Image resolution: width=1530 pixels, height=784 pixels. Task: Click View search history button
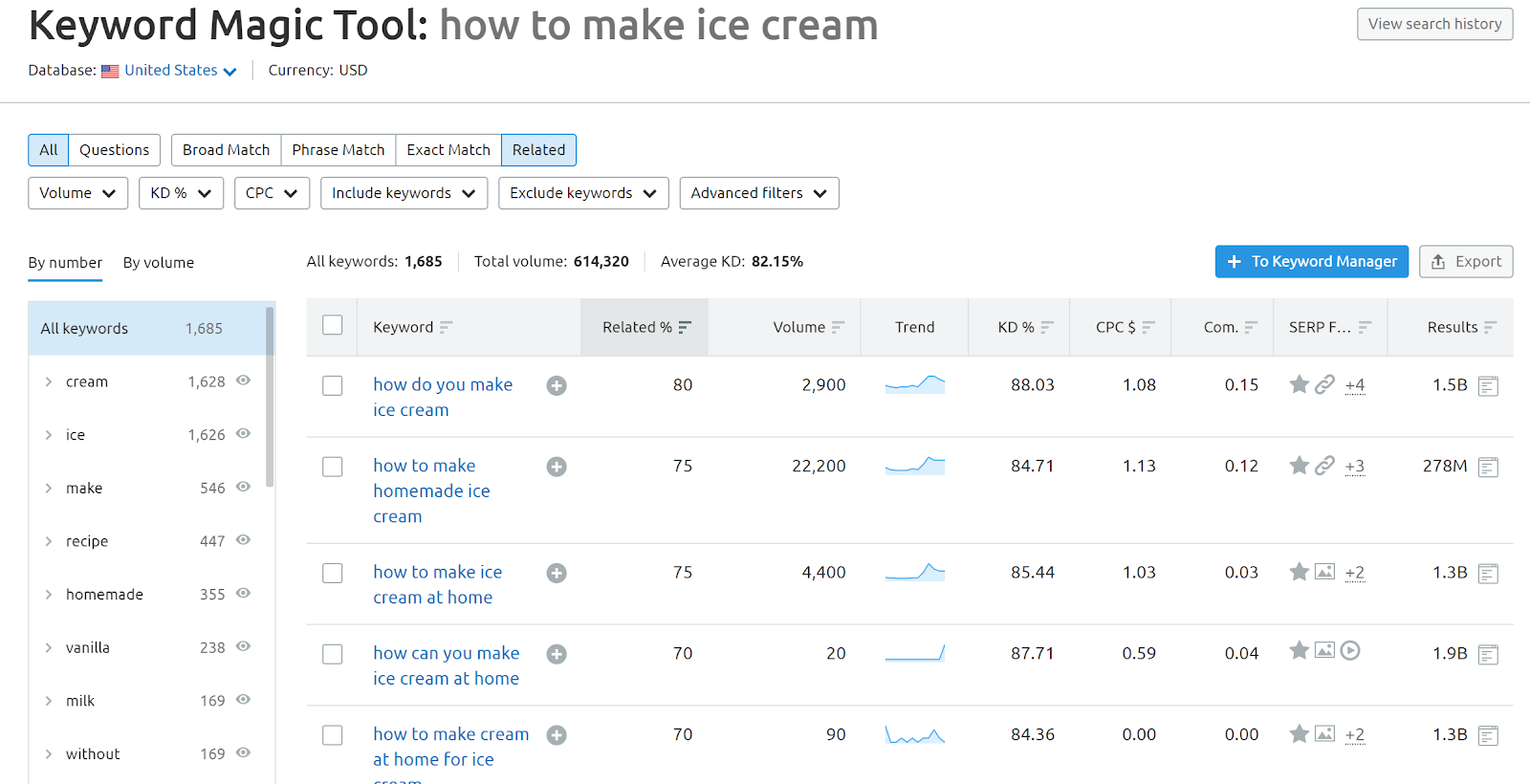(1434, 24)
